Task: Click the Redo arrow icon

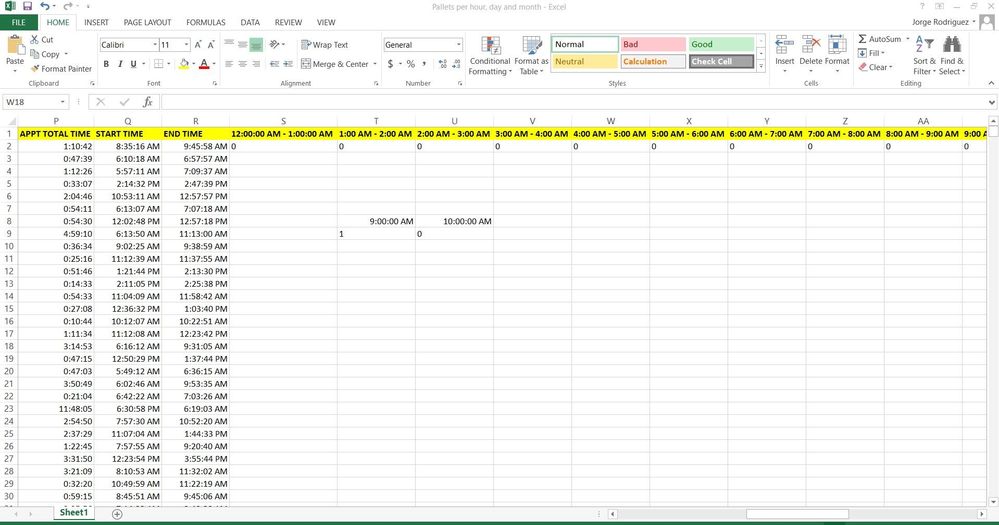Action: [x=68, y=6]
